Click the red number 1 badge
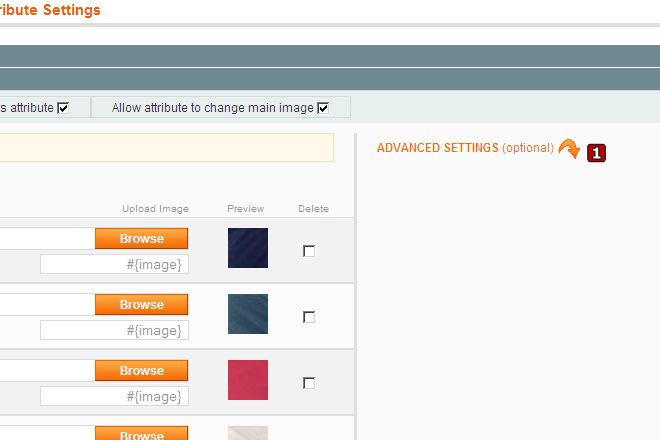Image resolution: width=660 pixels, height=440 pixels. [x=596, y=153]
